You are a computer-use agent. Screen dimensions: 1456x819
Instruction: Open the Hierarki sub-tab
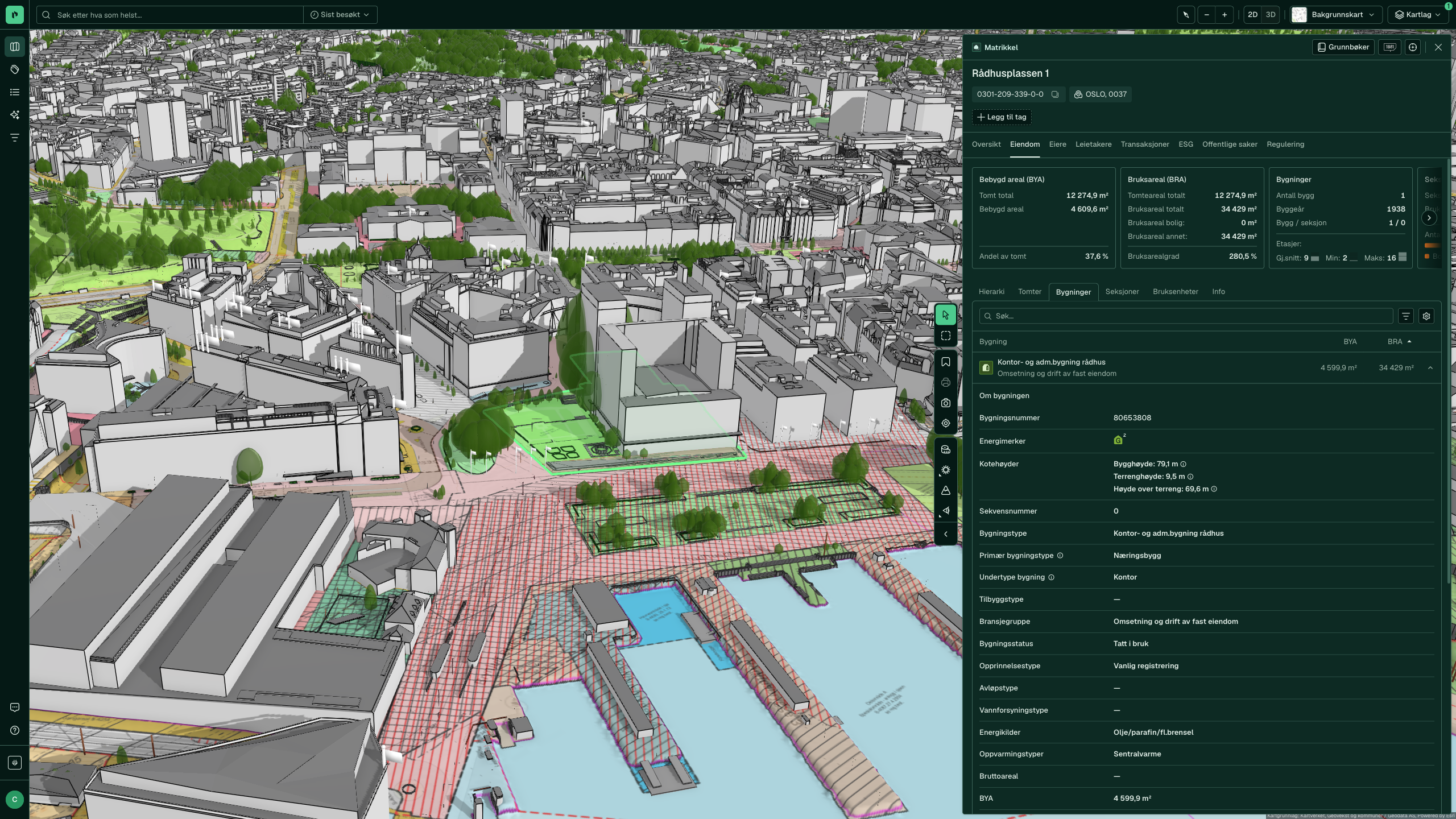coord(991,292)
